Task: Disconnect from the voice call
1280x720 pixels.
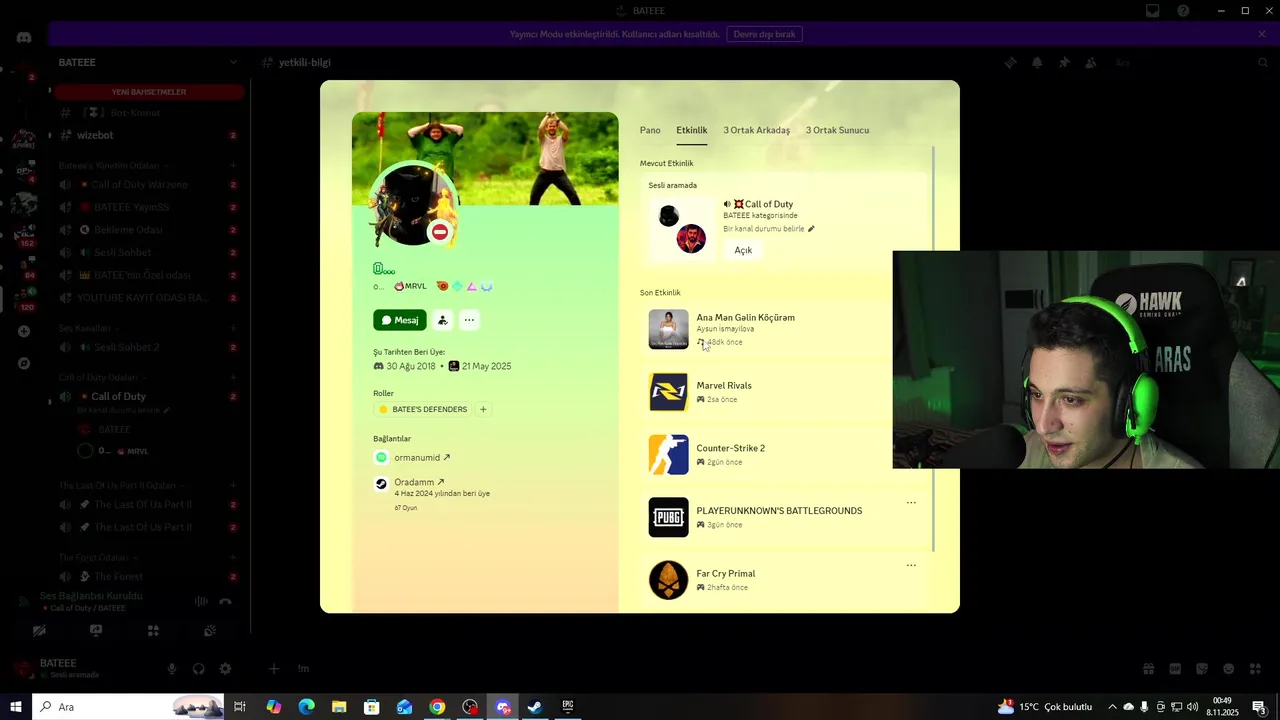Action: click(x=225, y=601)
